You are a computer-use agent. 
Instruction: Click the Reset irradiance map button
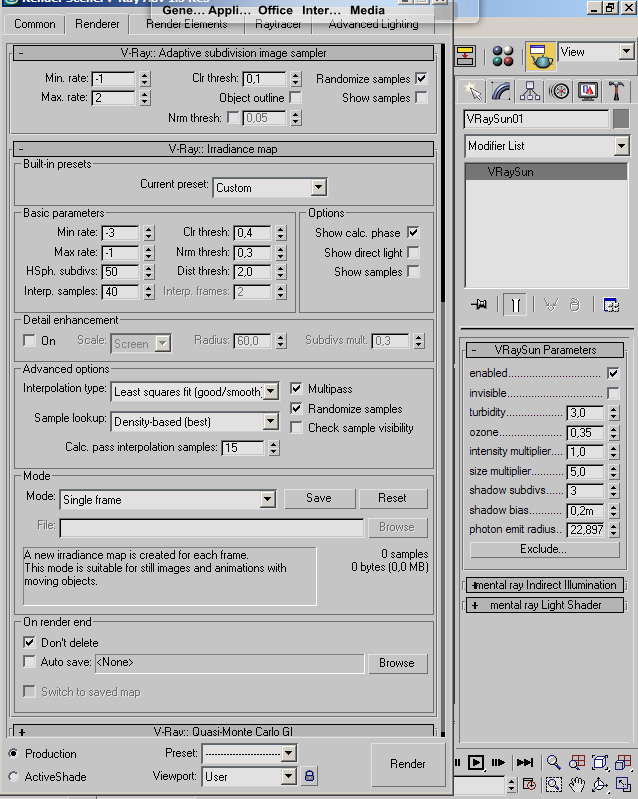click(392, 498)
